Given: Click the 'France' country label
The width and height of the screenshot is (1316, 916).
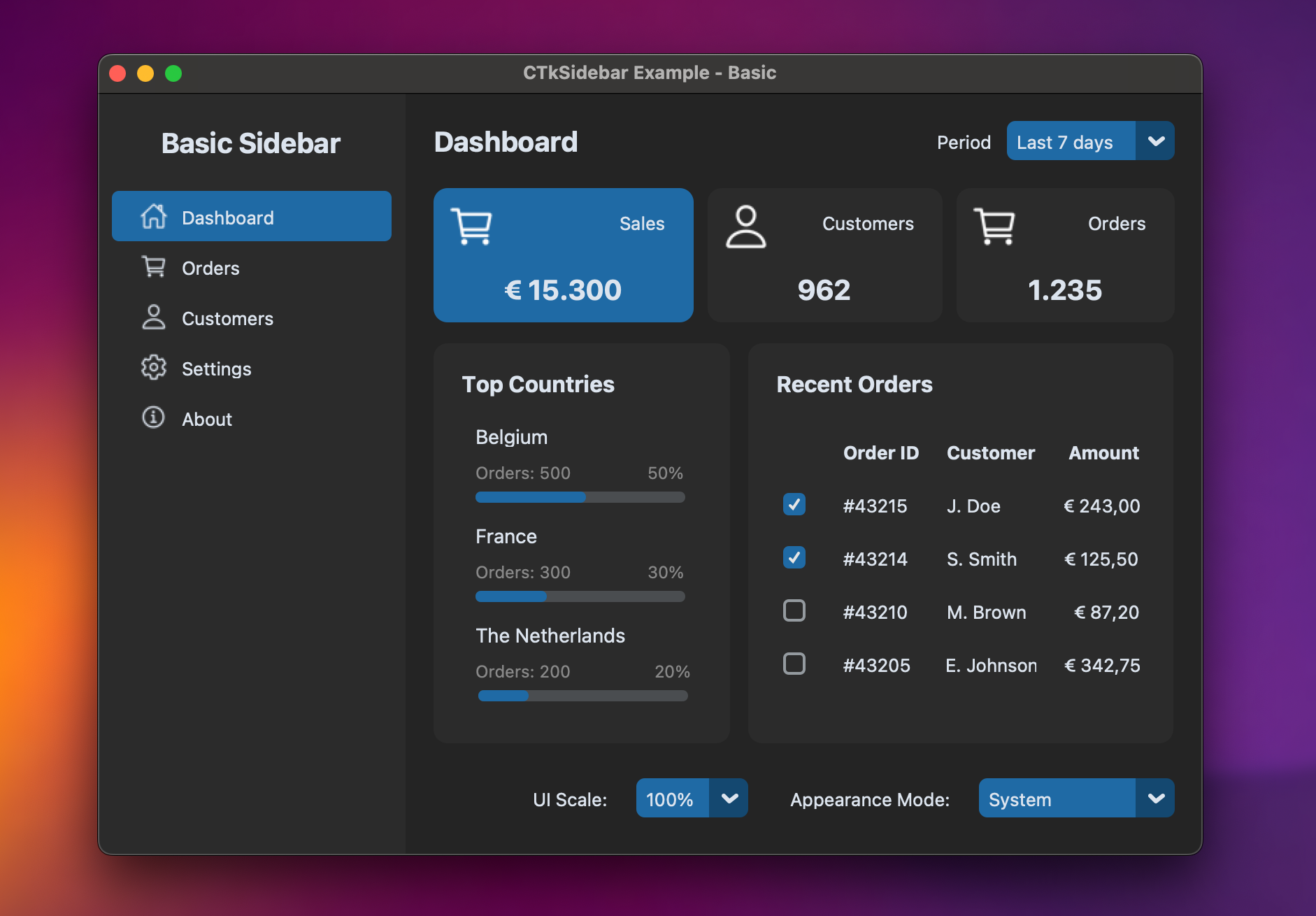Looking at the screenshot, I should 506,536.
